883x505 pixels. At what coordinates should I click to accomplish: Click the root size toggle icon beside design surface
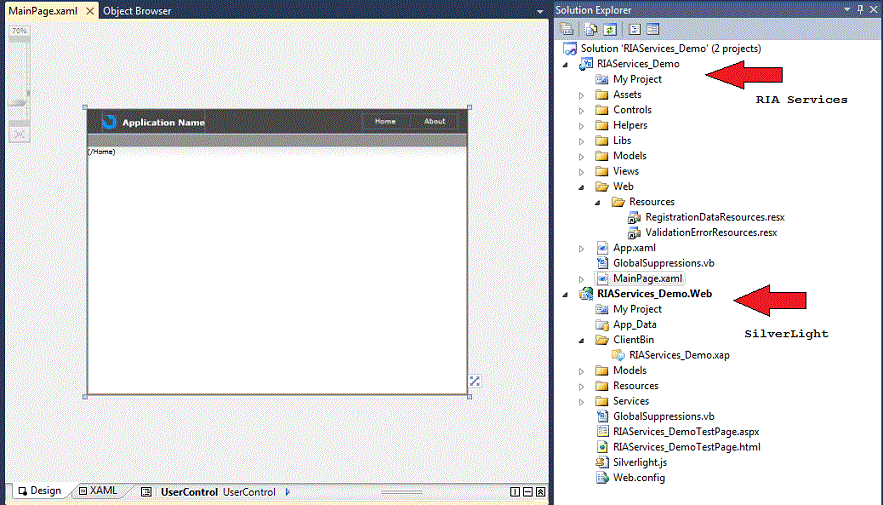pos(475,382)
